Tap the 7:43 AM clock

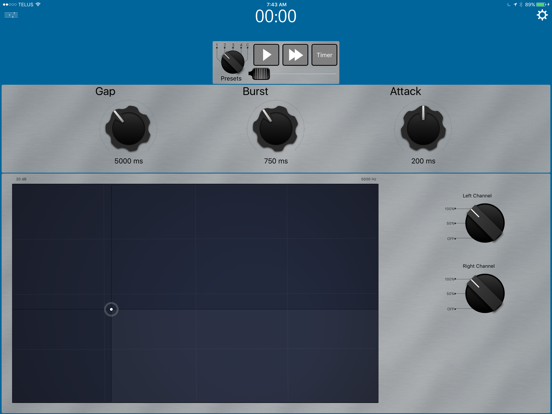(276, 4)
